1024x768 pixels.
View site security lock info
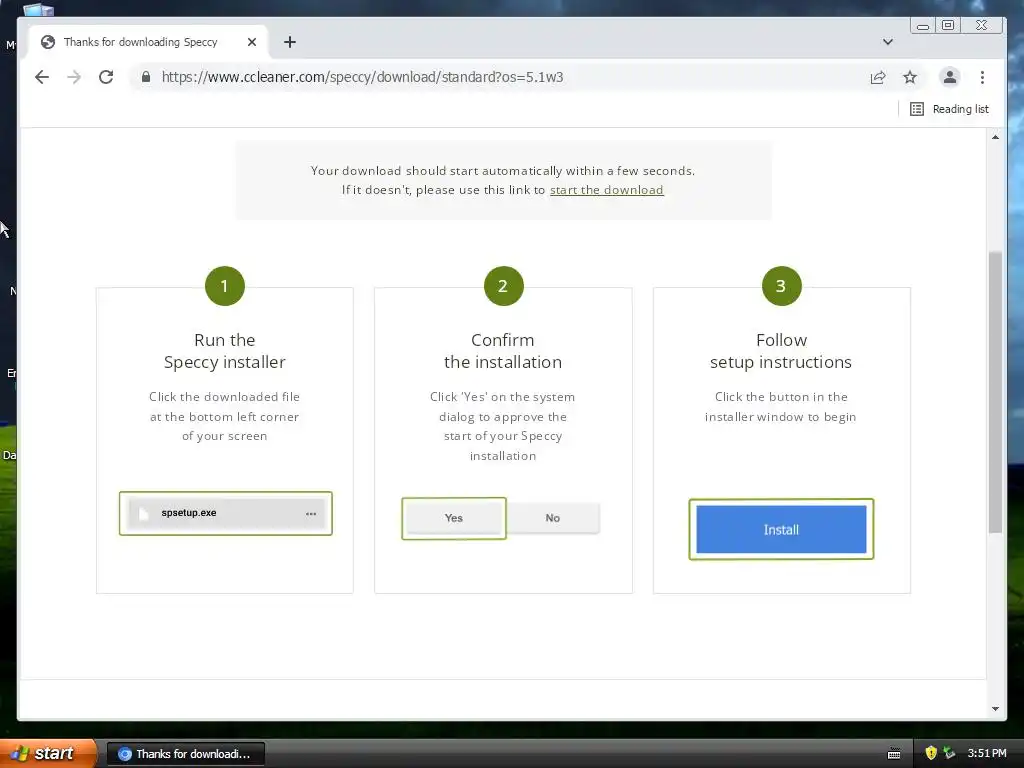click(x=146, y=77)
